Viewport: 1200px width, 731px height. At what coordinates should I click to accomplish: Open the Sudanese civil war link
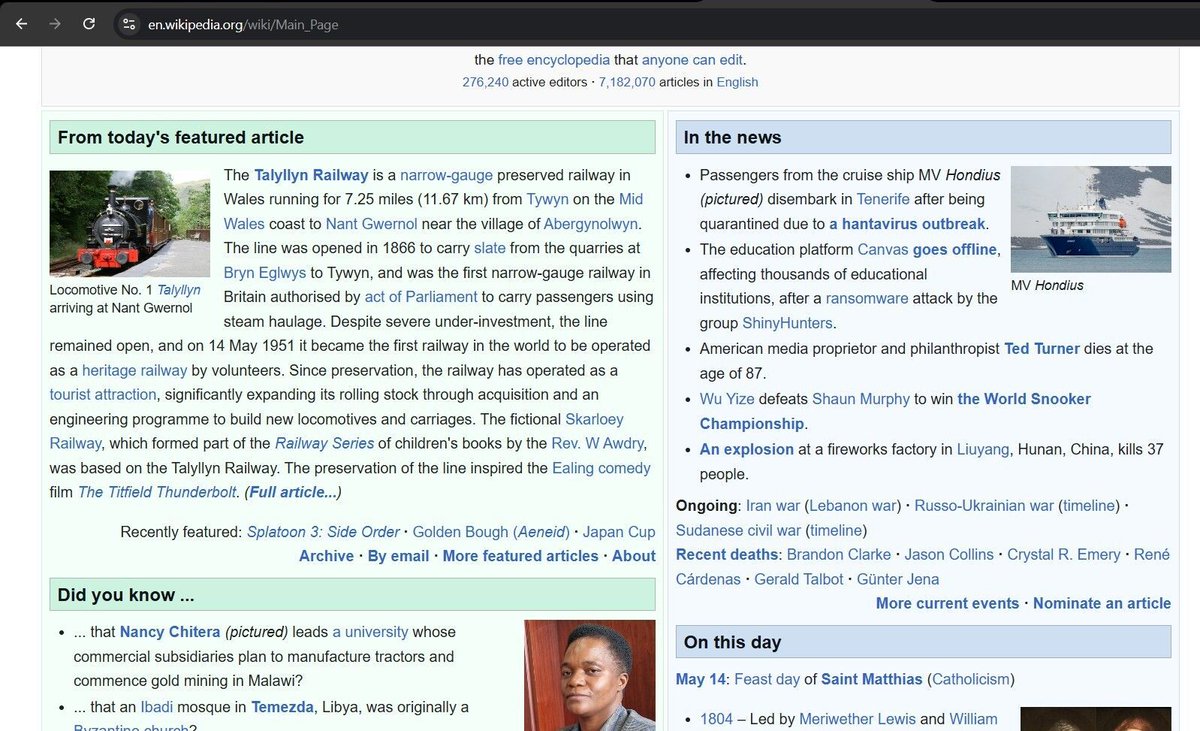(738, 530)
